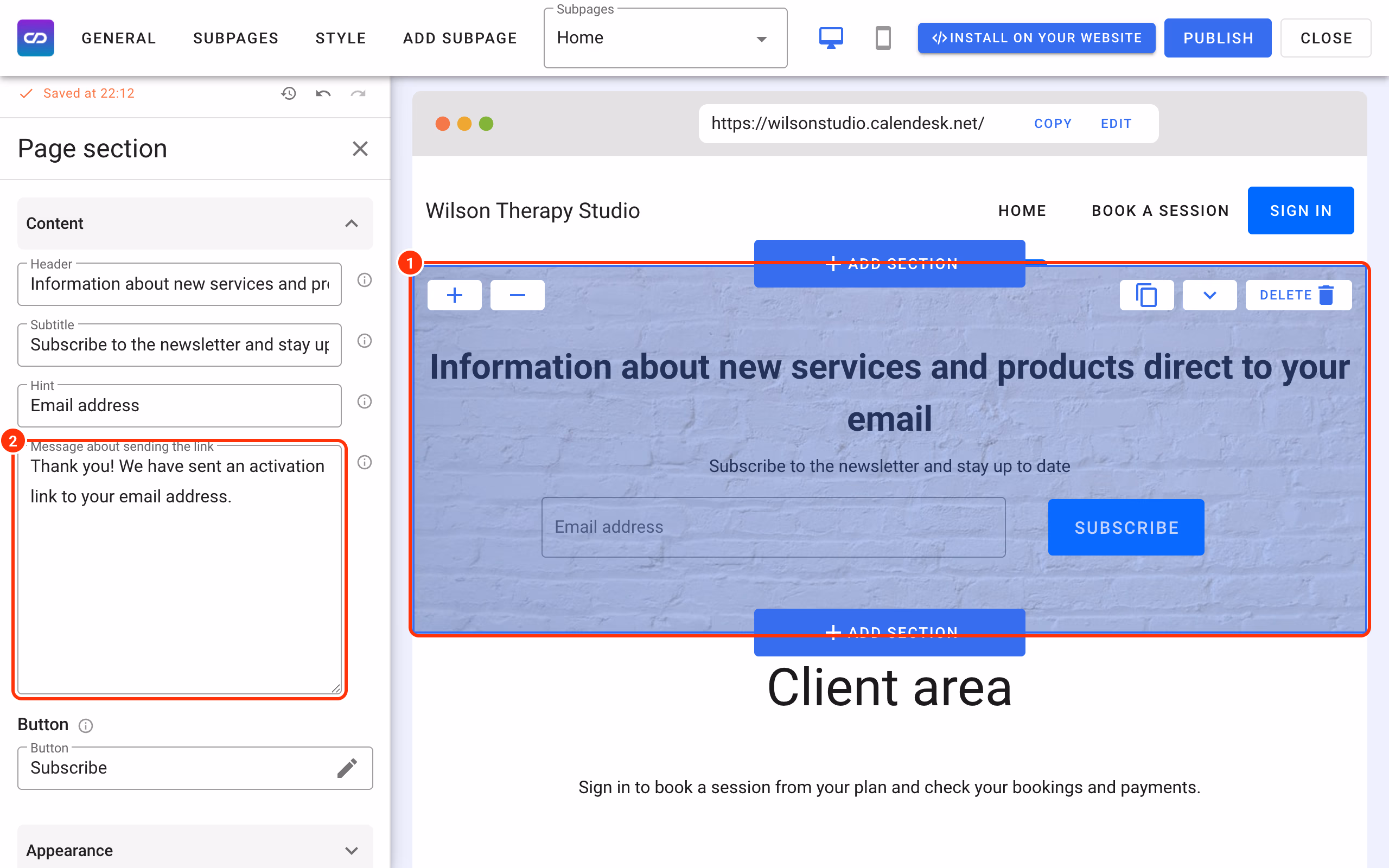Viewport: 1389px width, 868px height.
Task: Delete the newsletter section
Action: coord(1298,295)
